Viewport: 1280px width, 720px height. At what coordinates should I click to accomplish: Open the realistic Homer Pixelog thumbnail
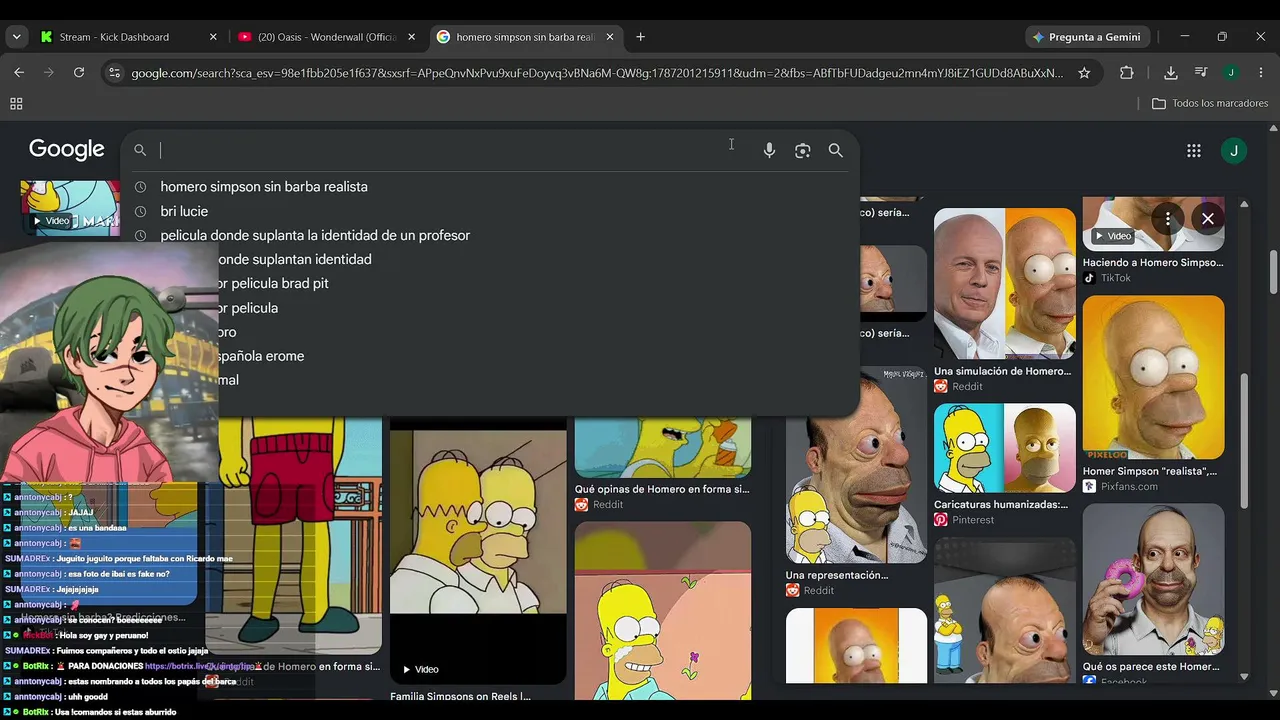1153,377
